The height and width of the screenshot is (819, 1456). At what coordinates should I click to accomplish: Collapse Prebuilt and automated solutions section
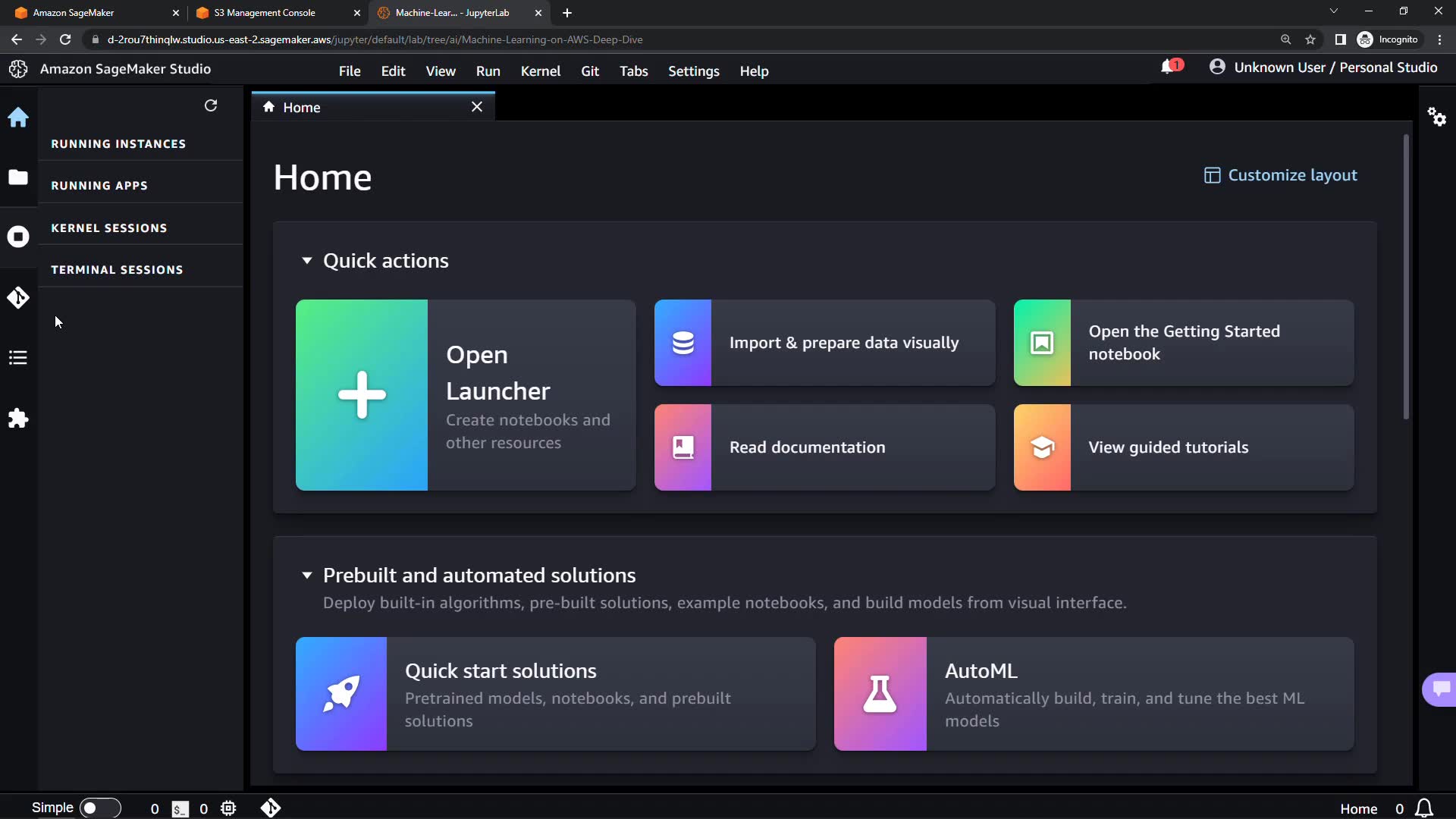[x=307, y=576]
